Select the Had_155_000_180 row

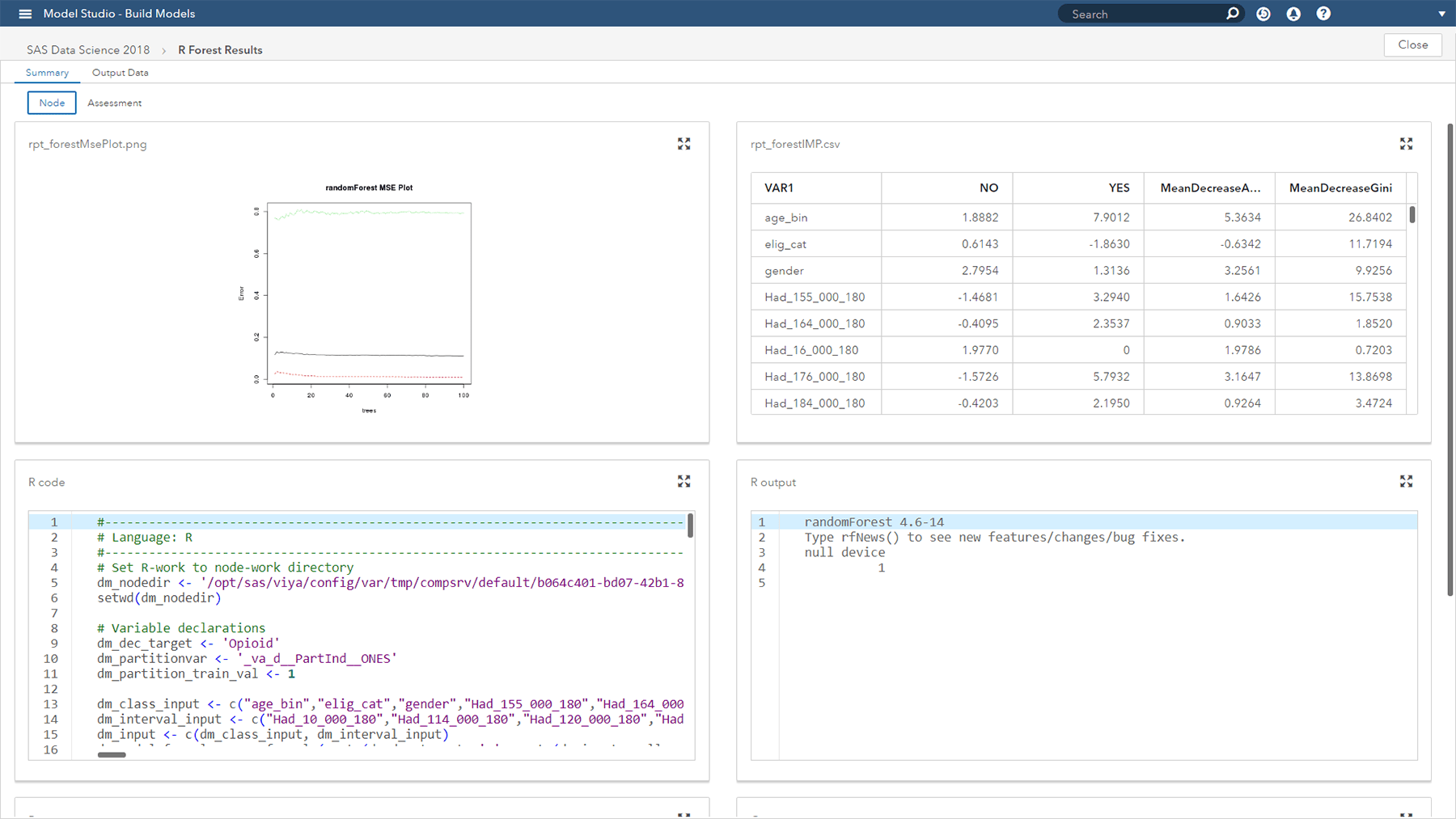tap(1078, 297)
